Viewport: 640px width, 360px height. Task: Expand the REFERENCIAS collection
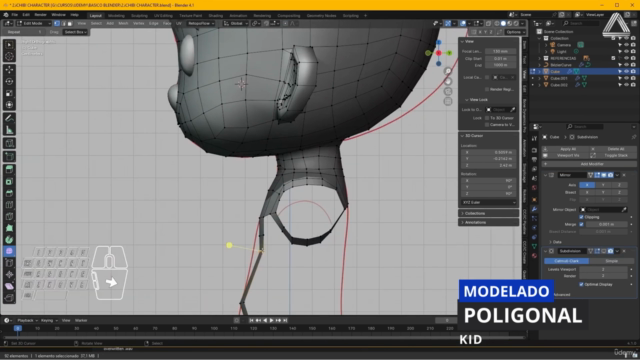(x=540, y=58)
